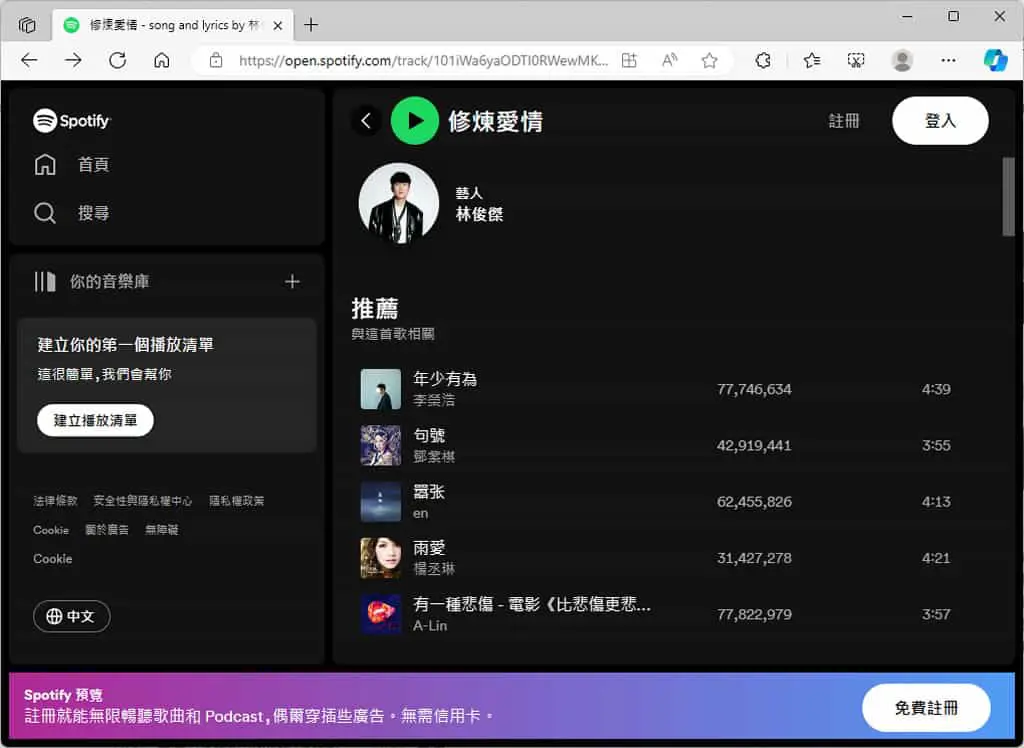Screen dimensions: 1024x748
Task: Go to 首頁 home icon
Action: [x=45, y=165]
